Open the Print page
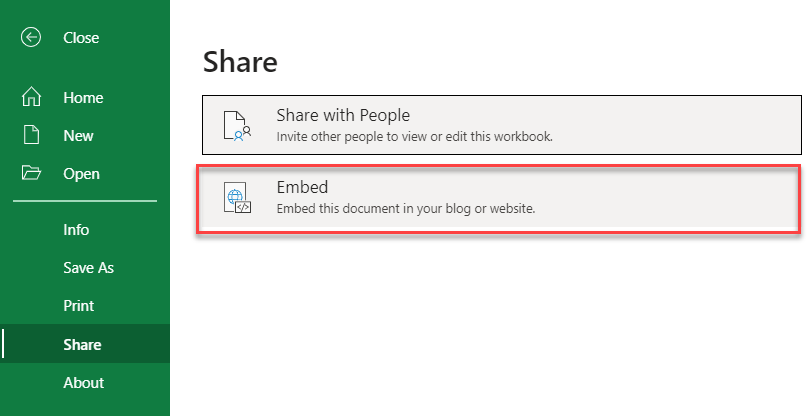The height and width of the screenshot is (416, 810). [x=78, y=306]
